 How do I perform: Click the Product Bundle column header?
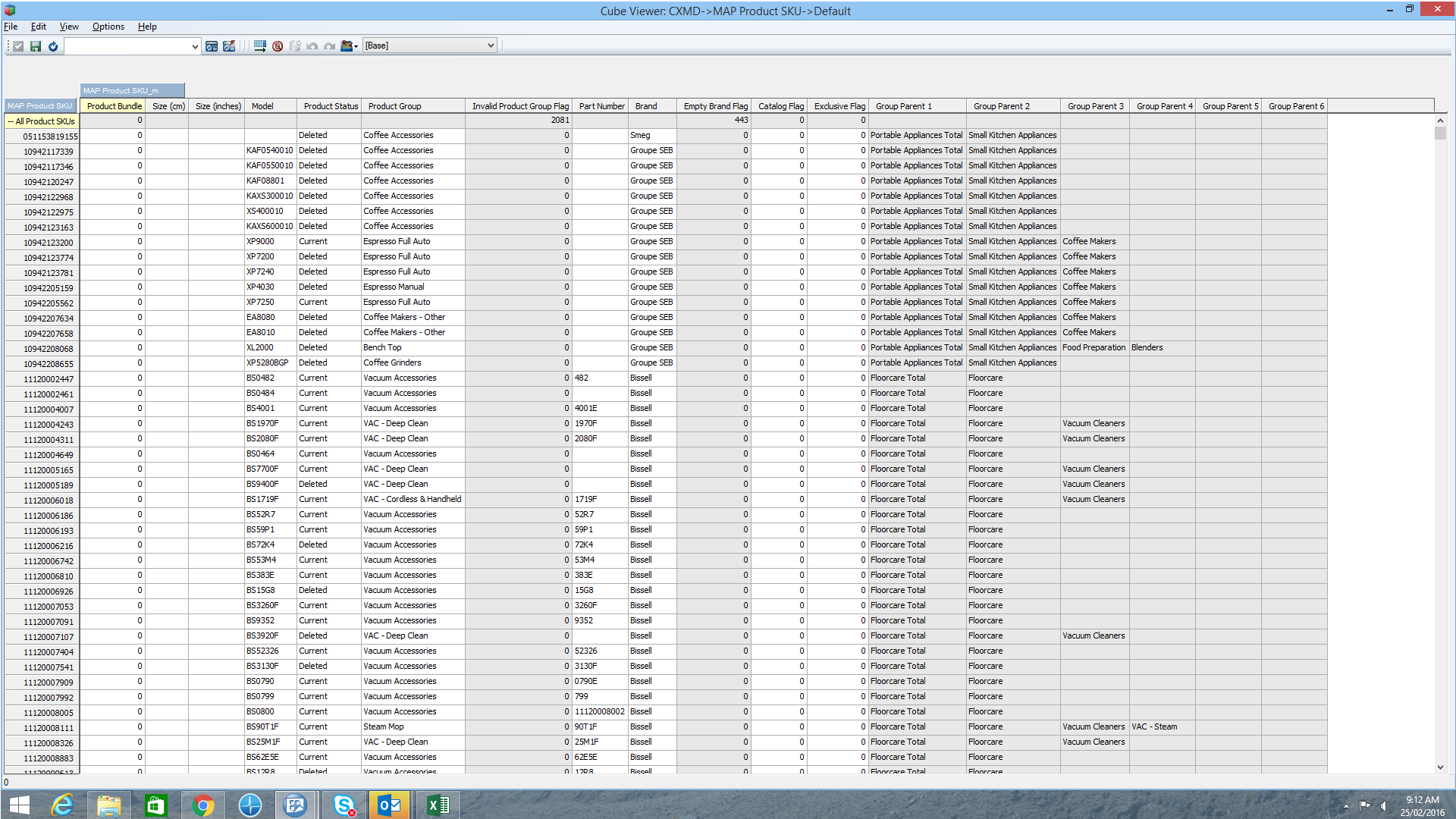(114, 106)
